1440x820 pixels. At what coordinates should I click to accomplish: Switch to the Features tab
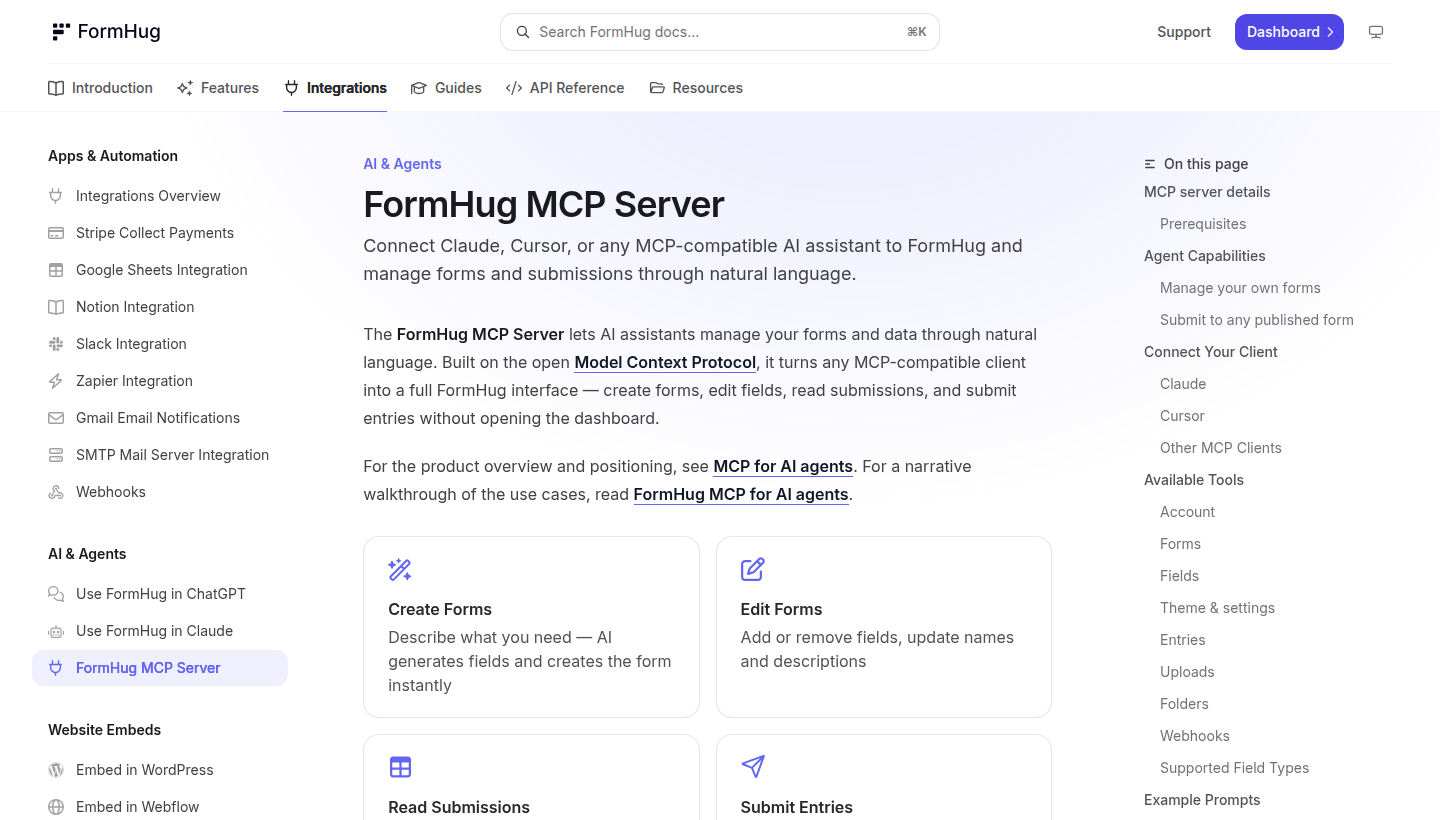point(218,88)
